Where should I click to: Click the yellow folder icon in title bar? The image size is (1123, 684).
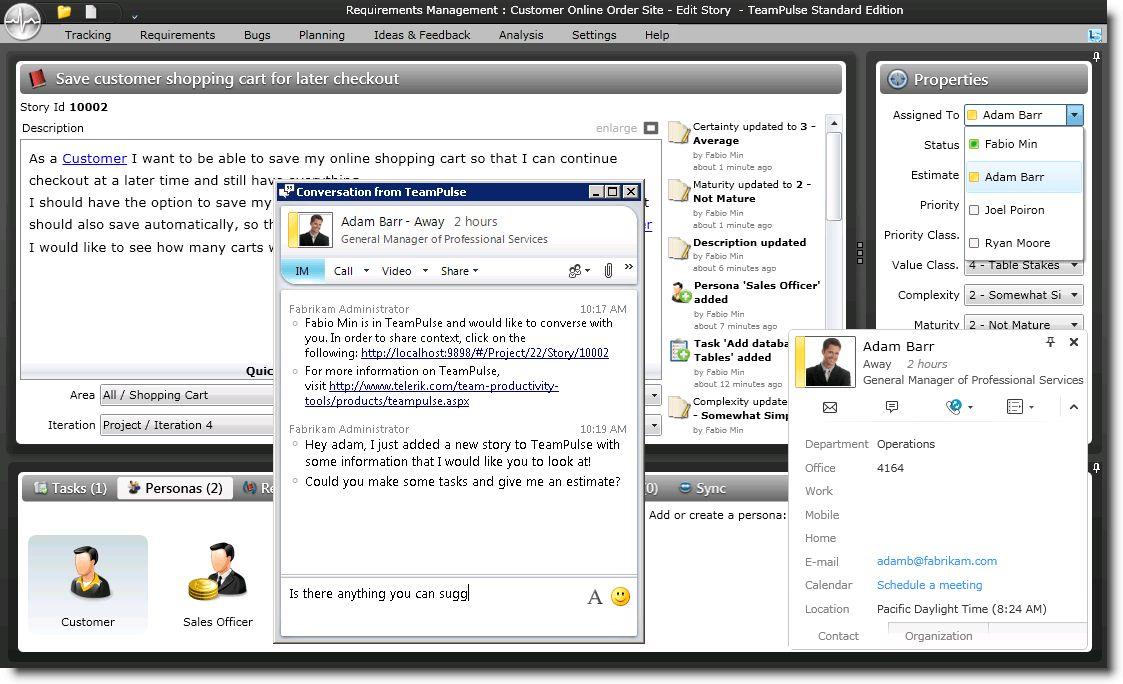[64, 12]
